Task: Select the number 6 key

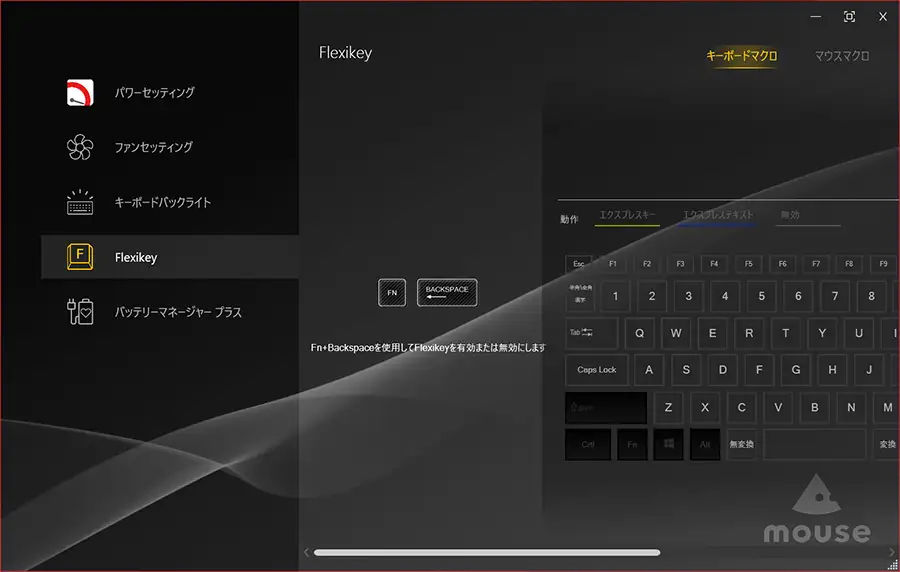Action: [x=798, y=296]
